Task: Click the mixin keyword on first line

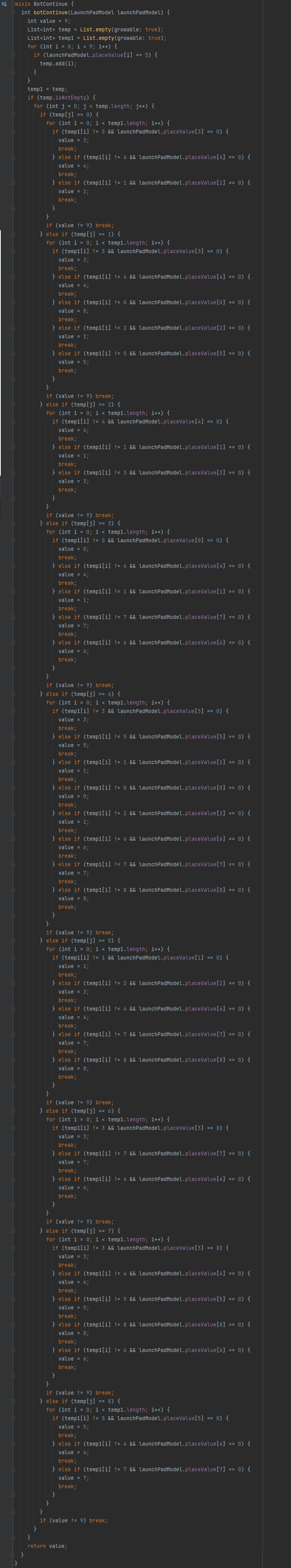Action: pos(22,3)
